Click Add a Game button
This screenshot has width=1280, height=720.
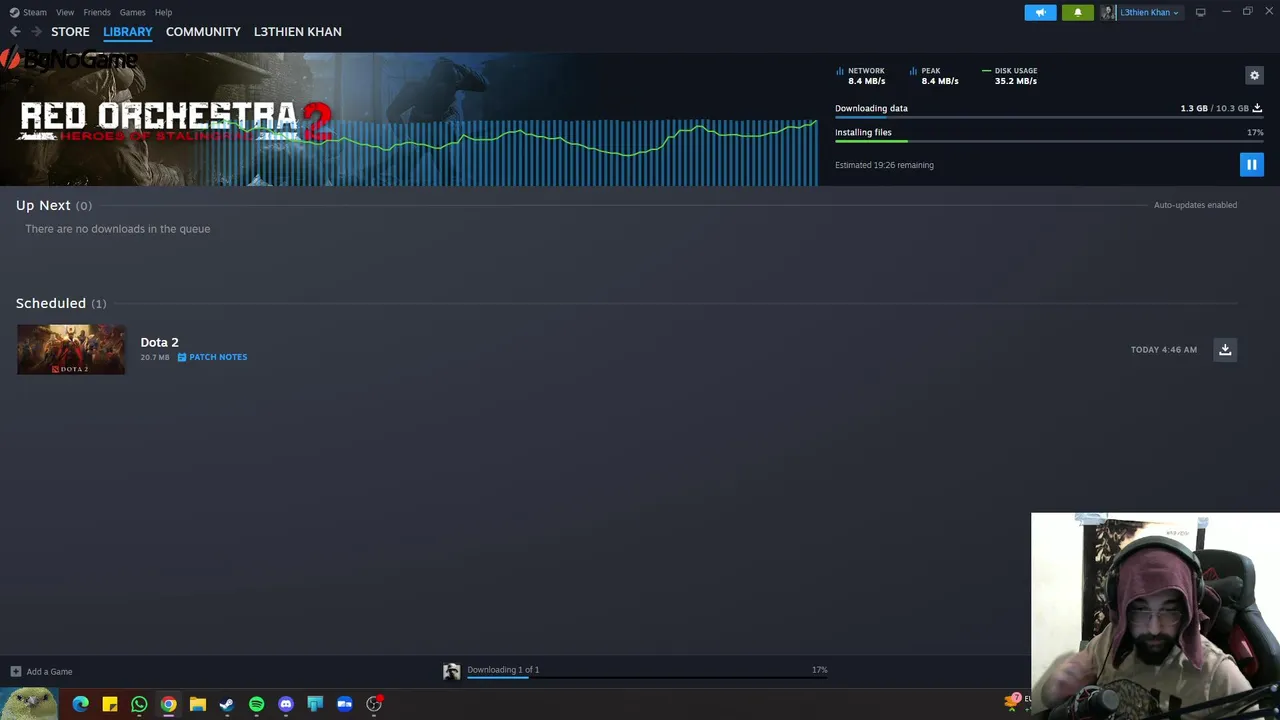(42, 672)
